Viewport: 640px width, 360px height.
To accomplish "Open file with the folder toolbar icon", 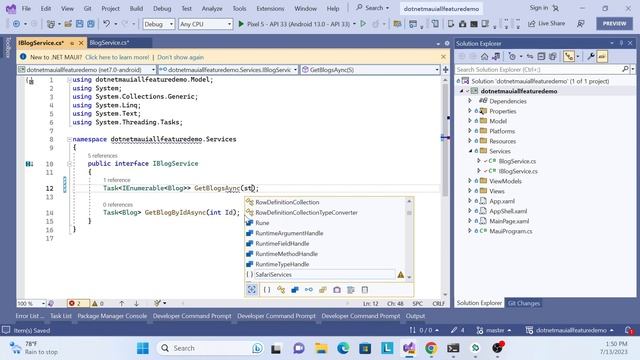I will tap(68, 24).
